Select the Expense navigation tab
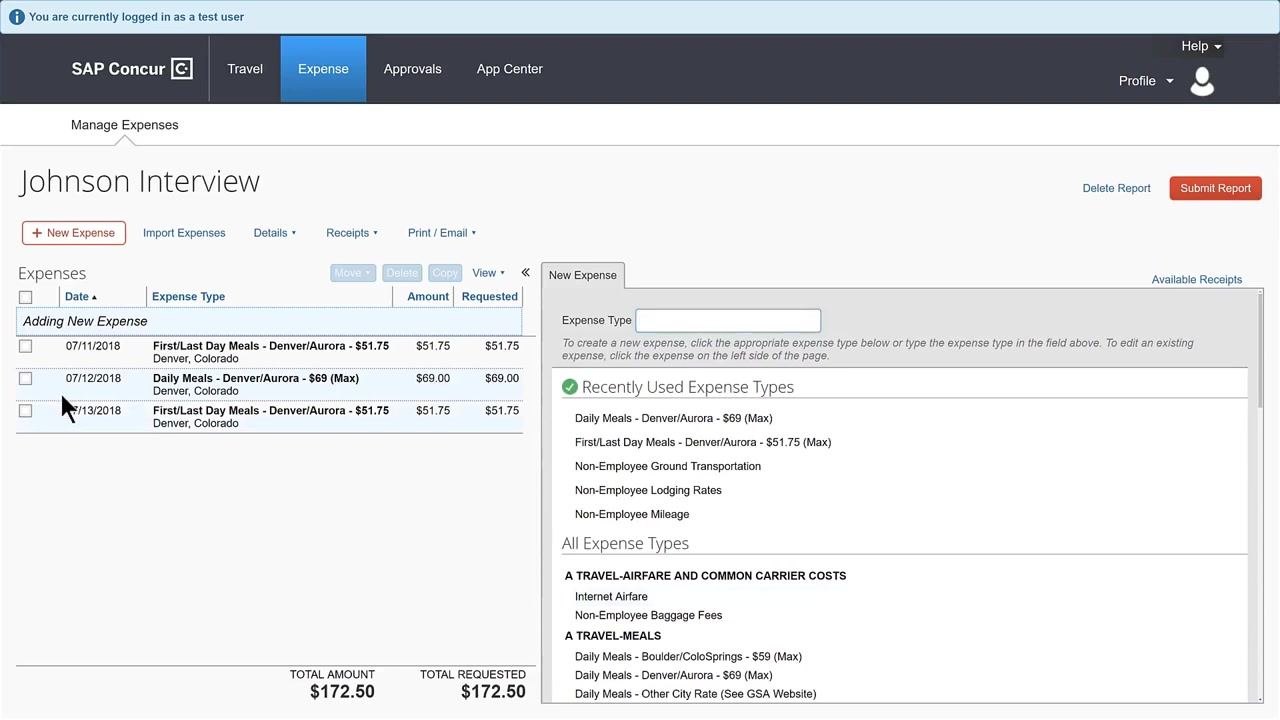 [x=323, y=69]
